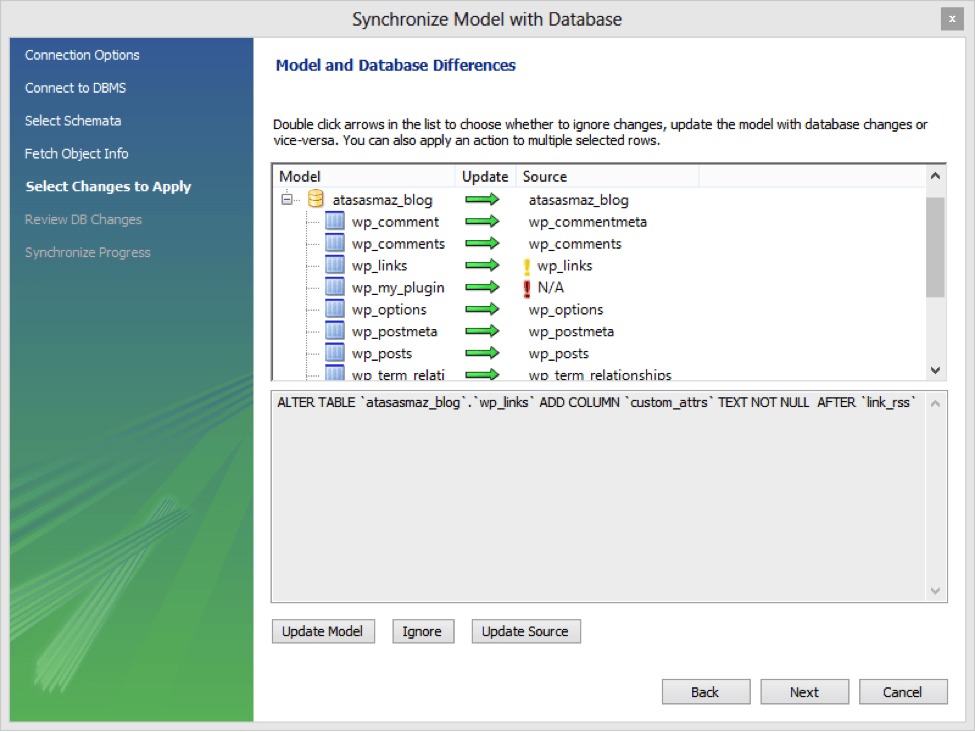This screenshot has height=732, width=975.
Task: Click the atasasmaz_blog source entry
Action: (578, 200)
